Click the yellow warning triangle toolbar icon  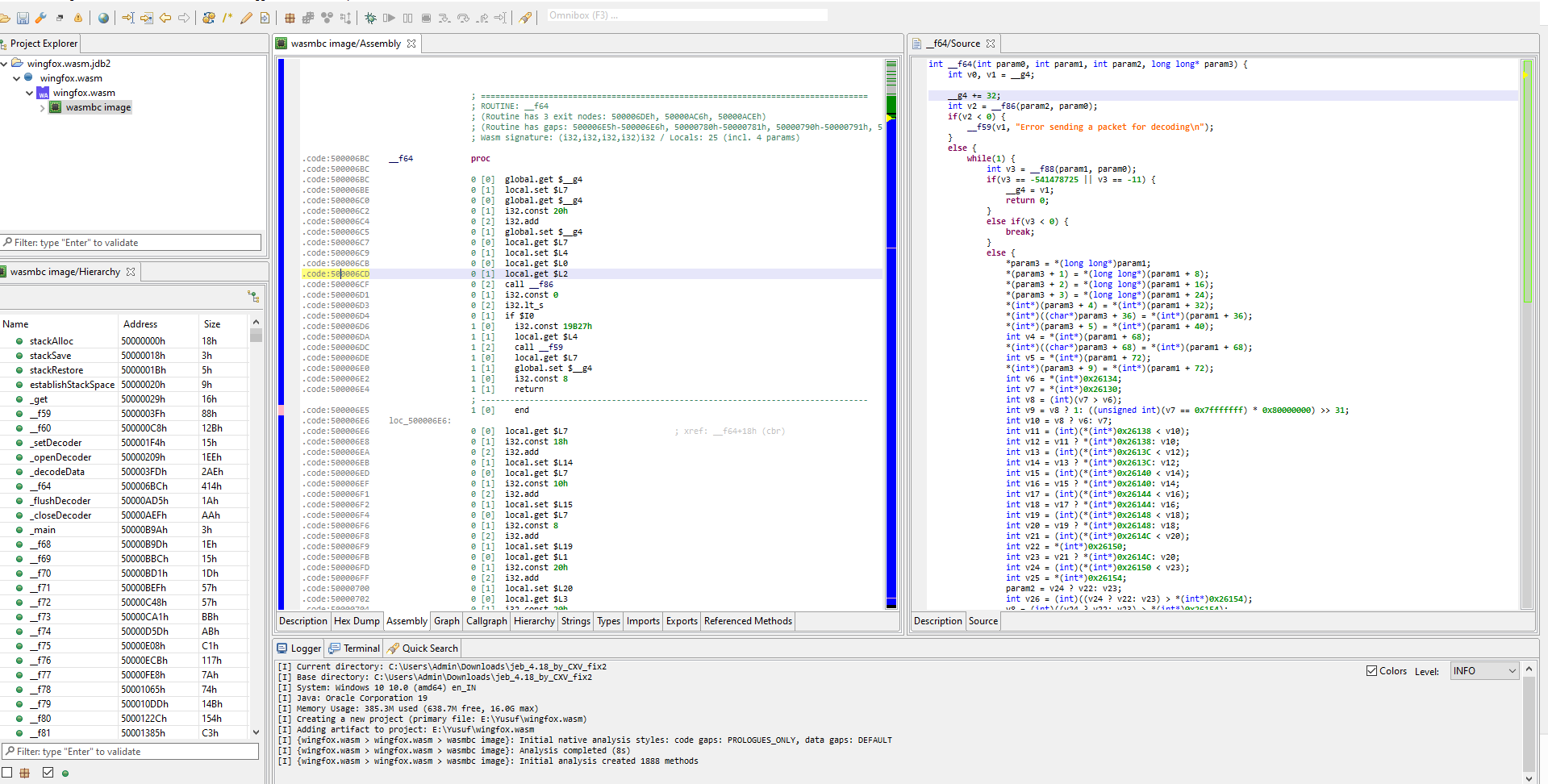pyautogui.click(x=78, y=18)
